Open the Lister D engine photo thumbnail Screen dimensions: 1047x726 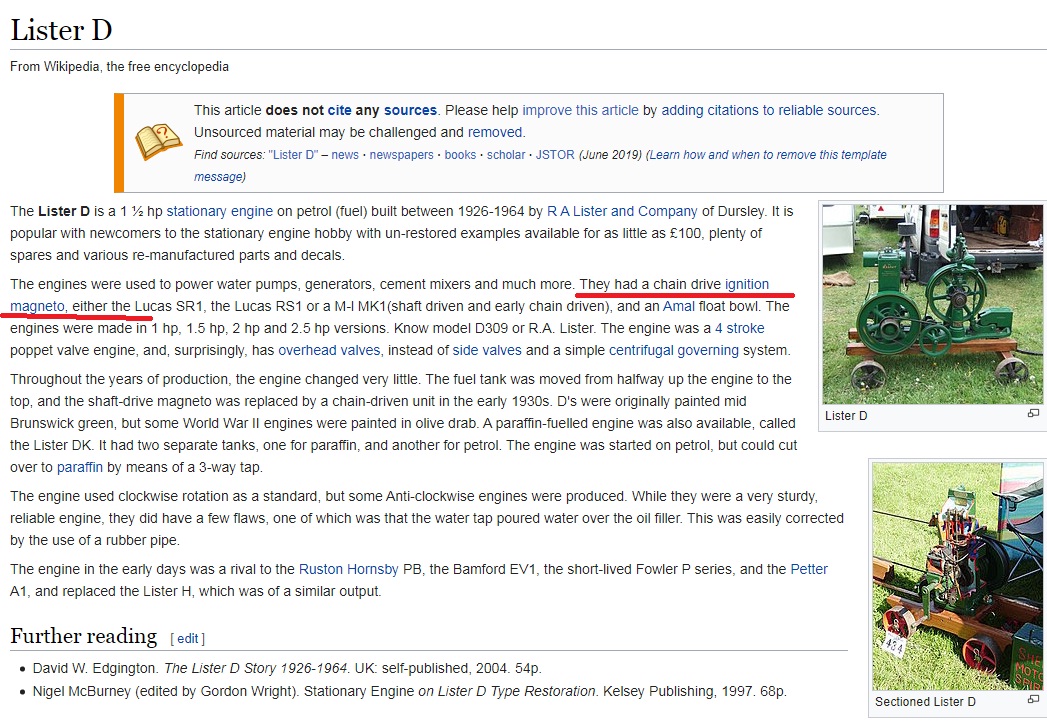click(x=932, y=304)
